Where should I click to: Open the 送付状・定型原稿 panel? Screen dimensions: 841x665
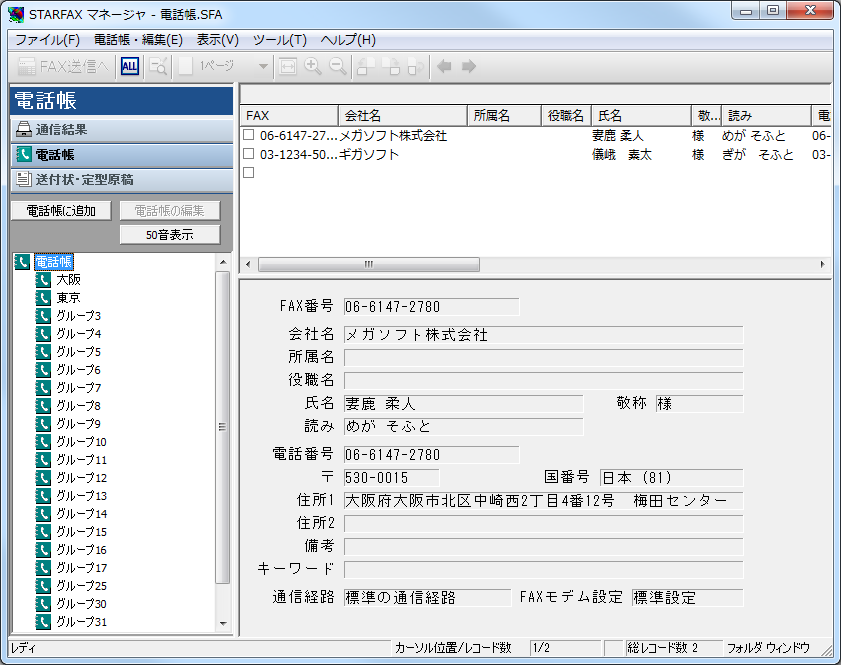(120, 179)
